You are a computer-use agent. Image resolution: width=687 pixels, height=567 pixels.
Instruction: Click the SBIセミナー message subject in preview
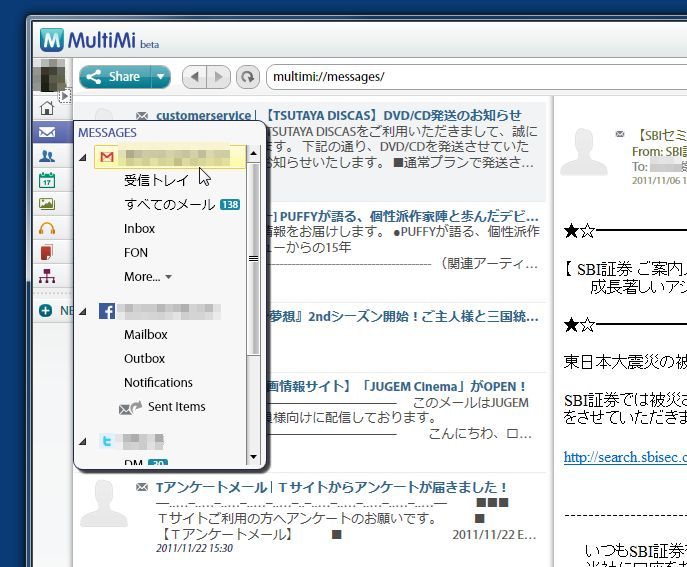(659, 135)
